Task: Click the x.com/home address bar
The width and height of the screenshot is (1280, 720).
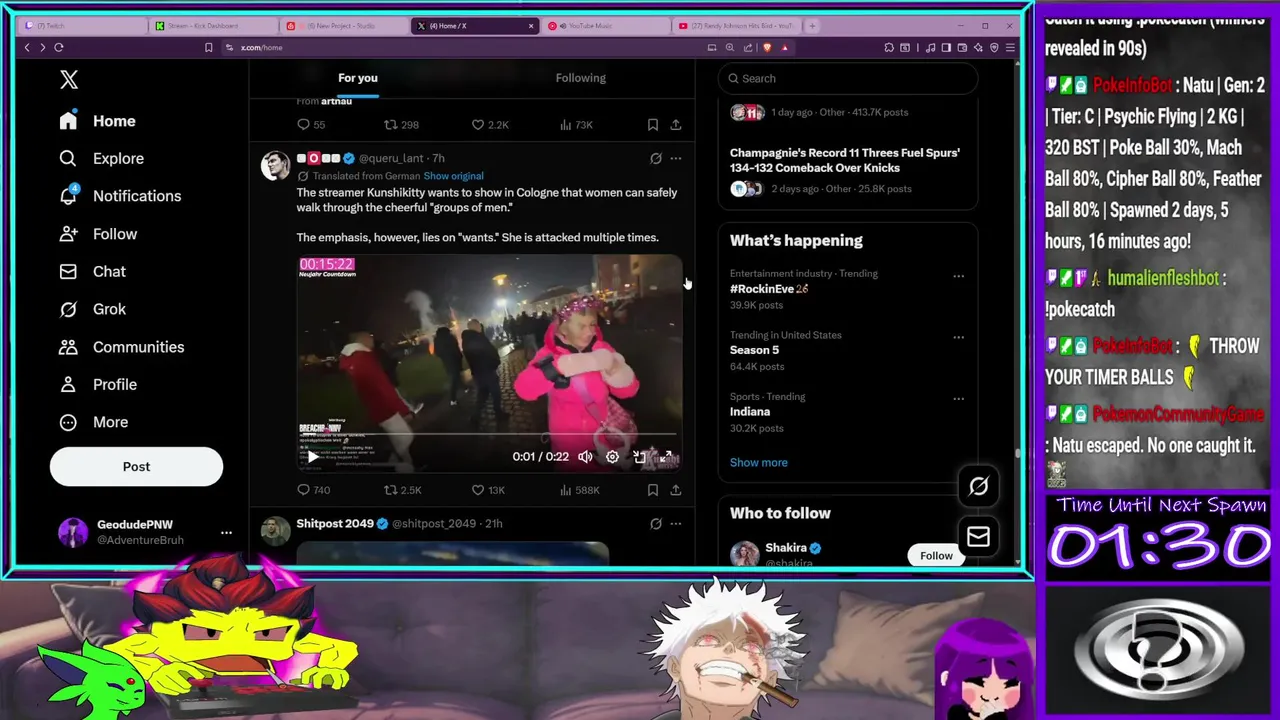Action: coord(261,48)
